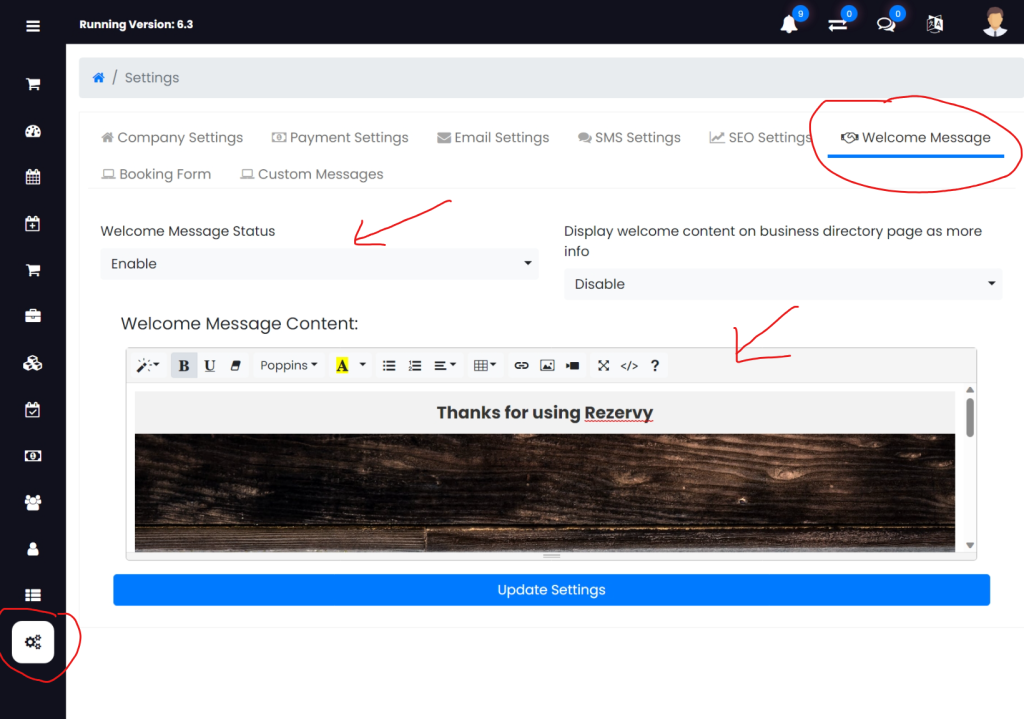Click Settings breadcrumb text
This screenshot has width=1024, height=719.
152,78
